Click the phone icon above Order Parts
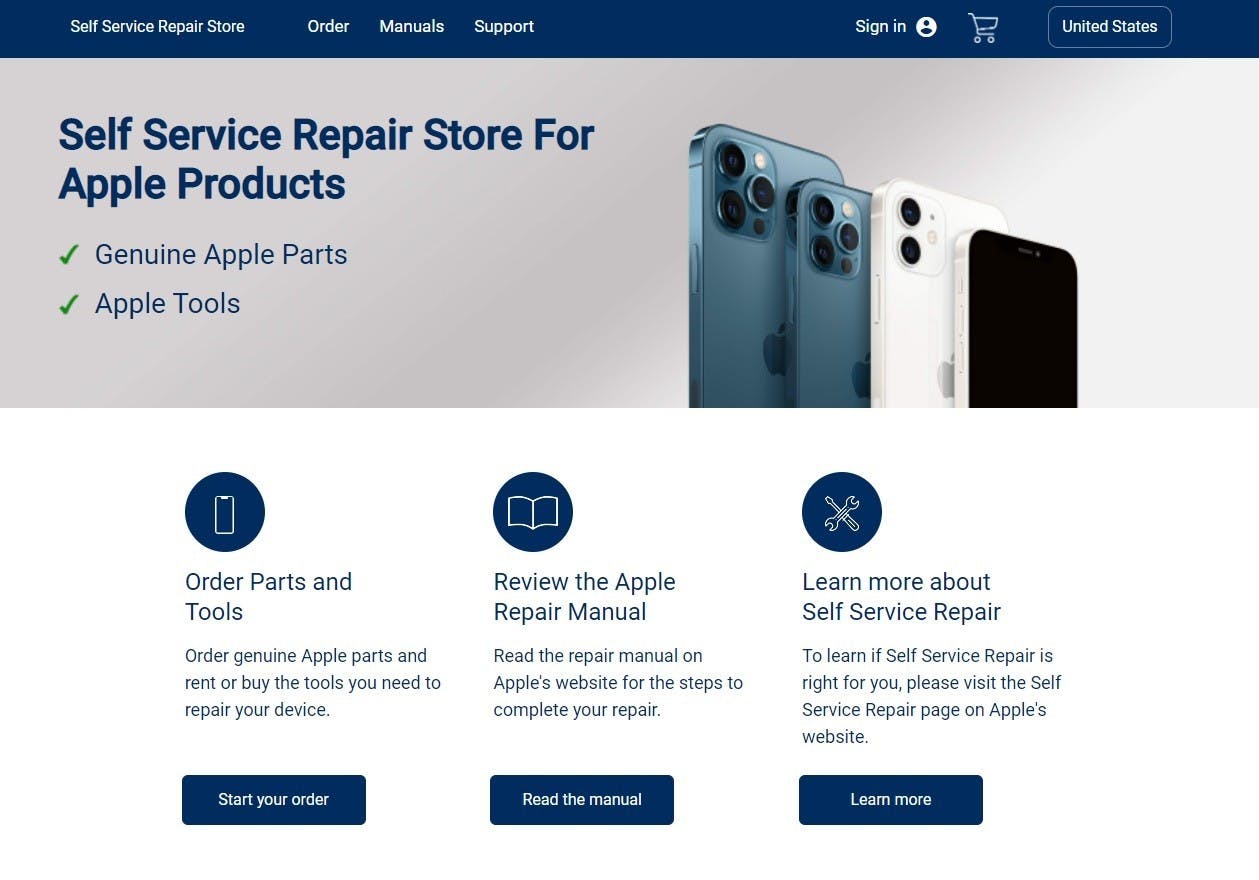1259x880 pixels. [x=225, y=512]
